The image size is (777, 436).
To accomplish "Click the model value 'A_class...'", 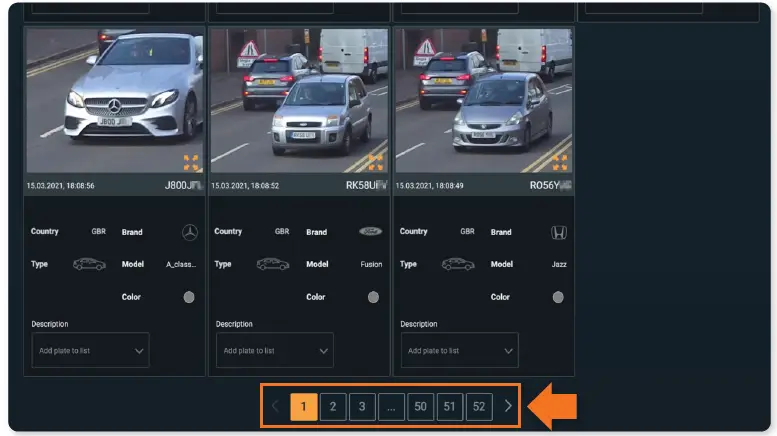I will pyautogui.click(x=181, y=265).
